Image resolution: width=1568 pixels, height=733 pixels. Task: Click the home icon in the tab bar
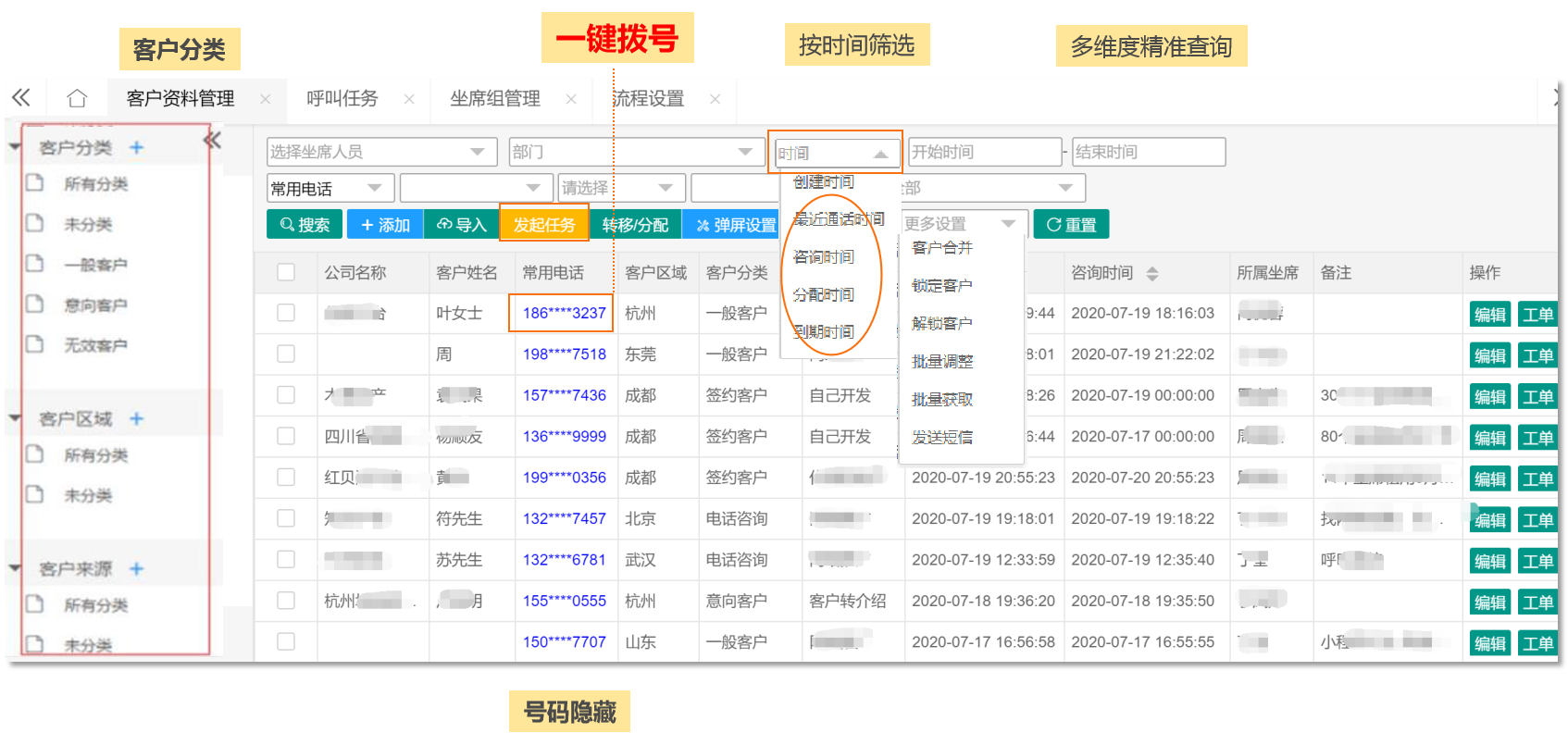click(77, 98)
